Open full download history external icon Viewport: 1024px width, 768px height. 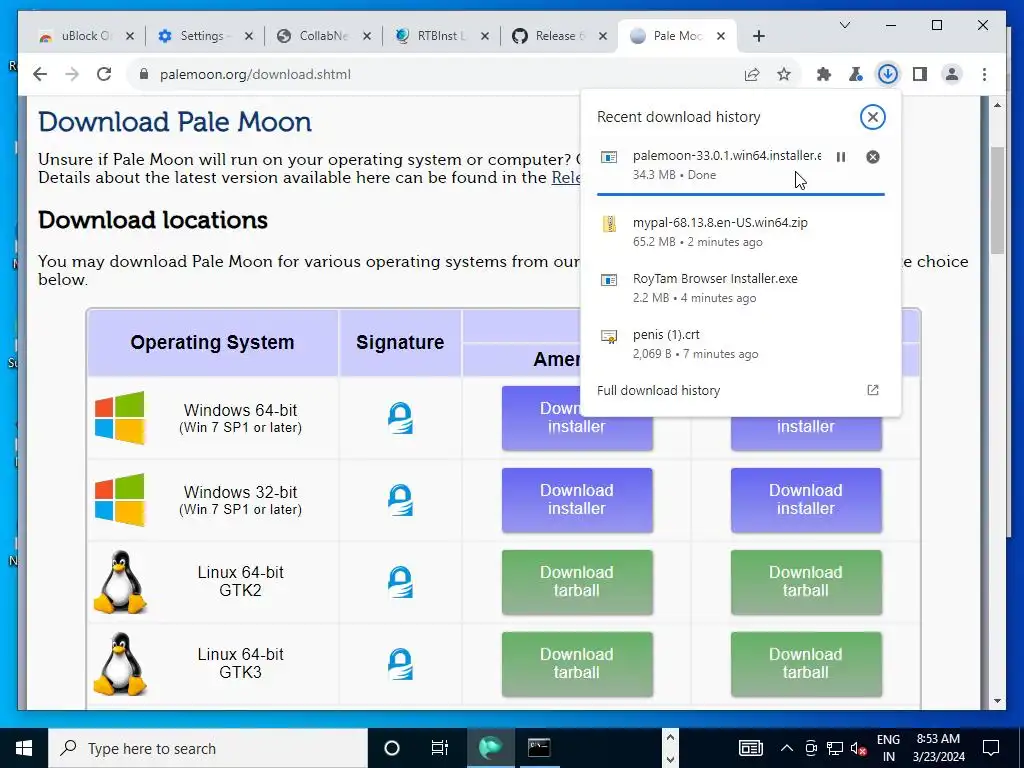pyautogui.click(x=872, y=390)
